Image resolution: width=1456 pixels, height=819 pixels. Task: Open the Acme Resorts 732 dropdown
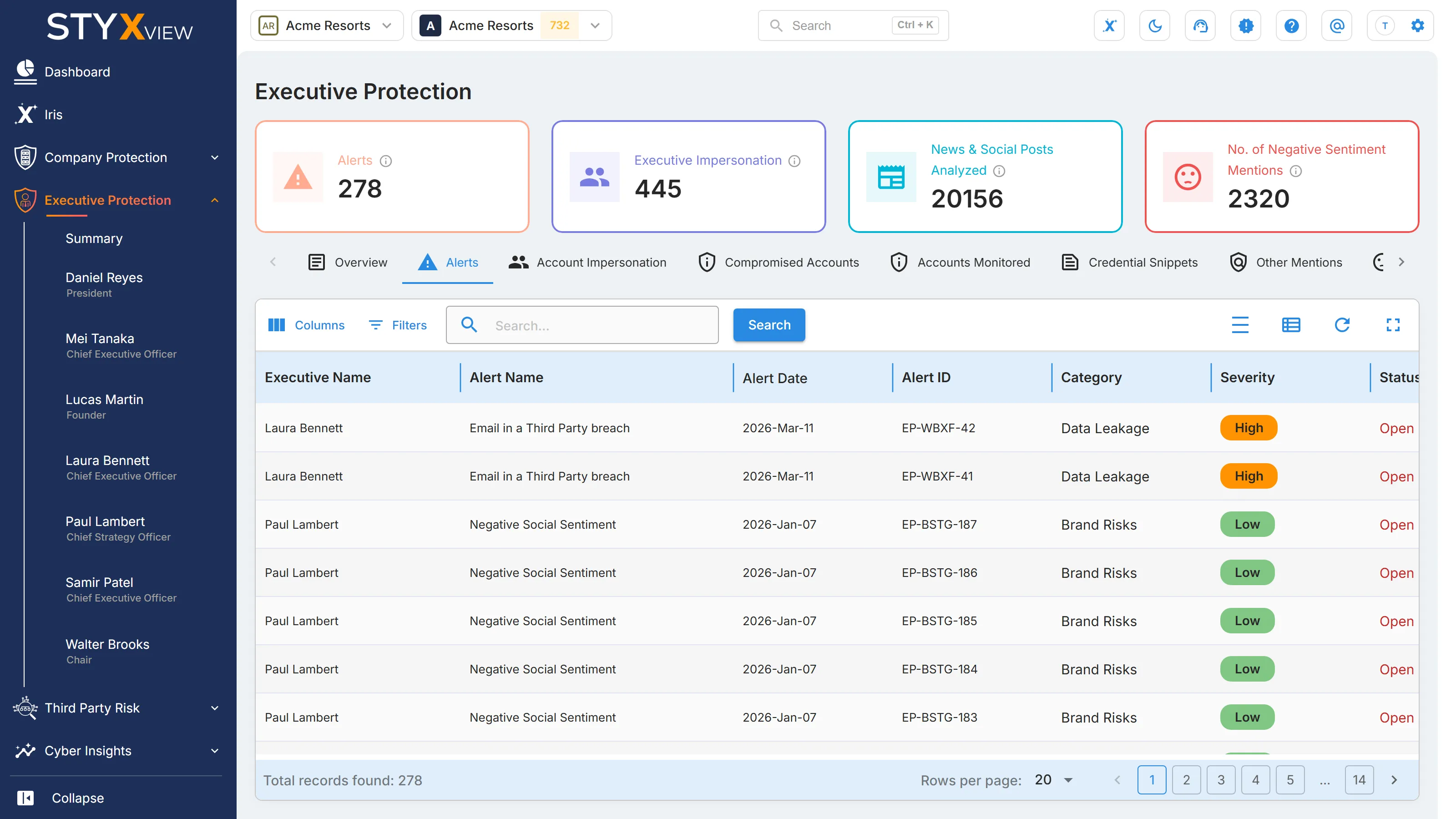tap(511, 26)
